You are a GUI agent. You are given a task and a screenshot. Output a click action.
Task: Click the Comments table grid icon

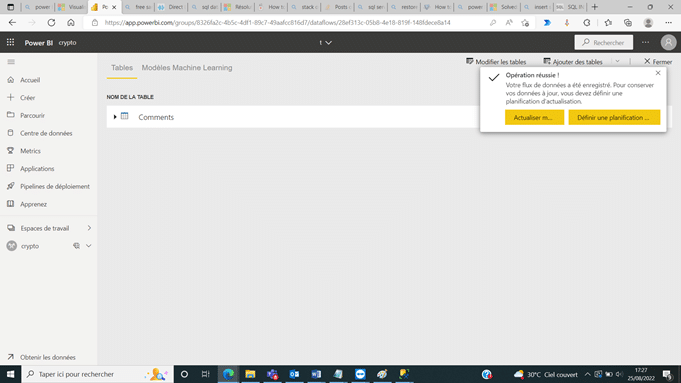pos(125,116)
